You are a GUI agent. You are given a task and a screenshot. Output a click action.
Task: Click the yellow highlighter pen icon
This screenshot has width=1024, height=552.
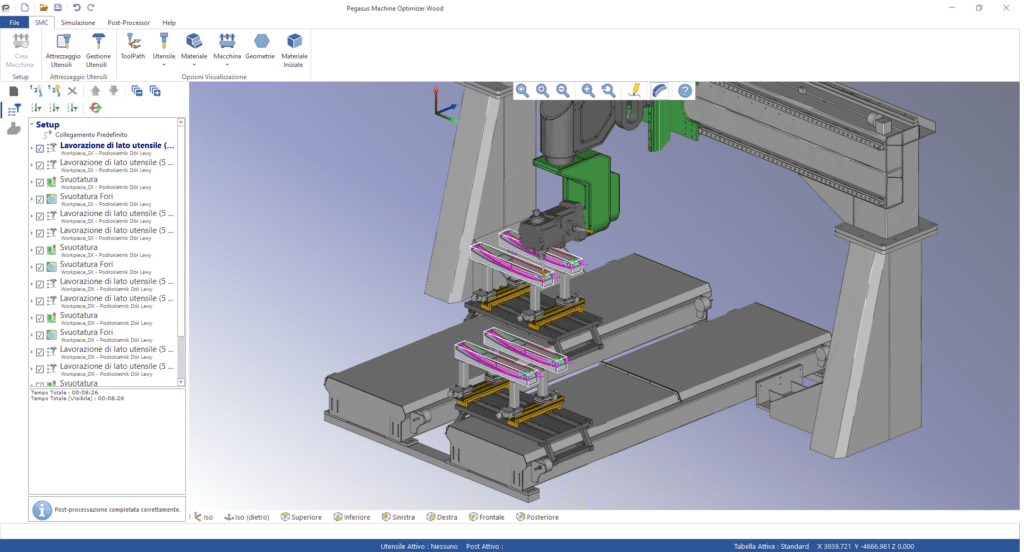pos(634,91)
